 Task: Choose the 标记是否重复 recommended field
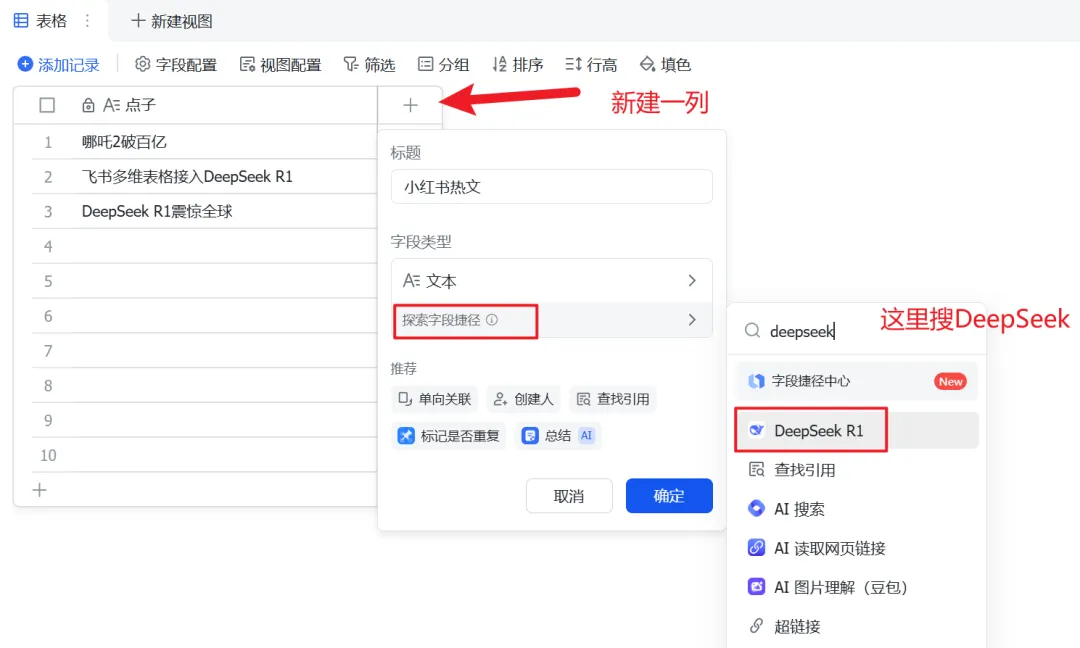pyautogui.click(x=449, y=436)
